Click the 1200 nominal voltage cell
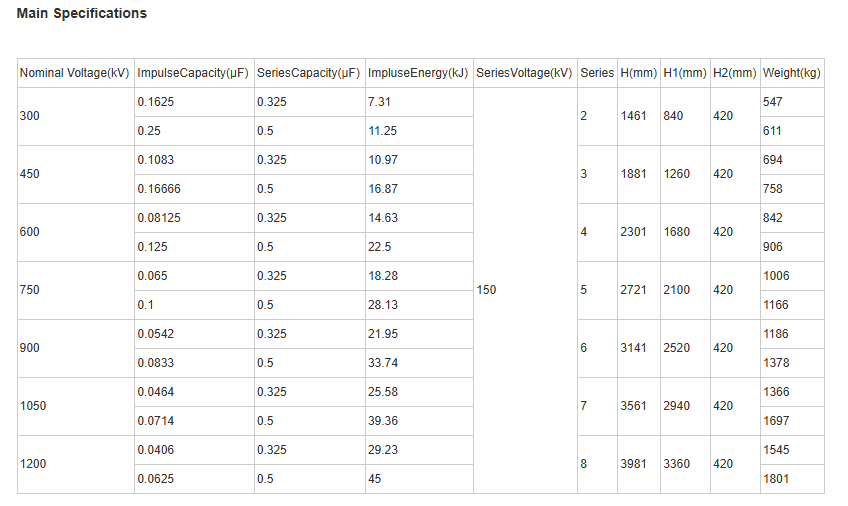Viewport: 848px width, 506px height. tap(76, 464)
